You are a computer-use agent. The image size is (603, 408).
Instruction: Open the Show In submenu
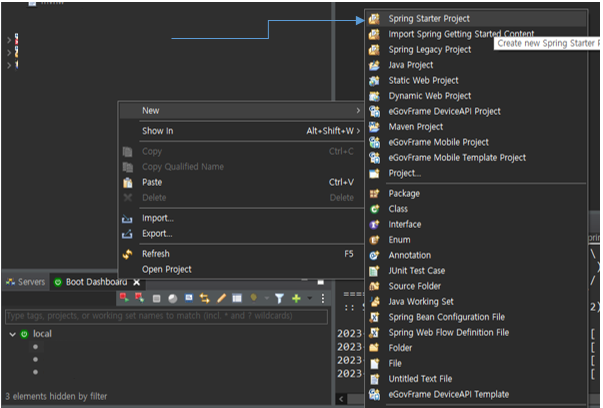point(241,131)
